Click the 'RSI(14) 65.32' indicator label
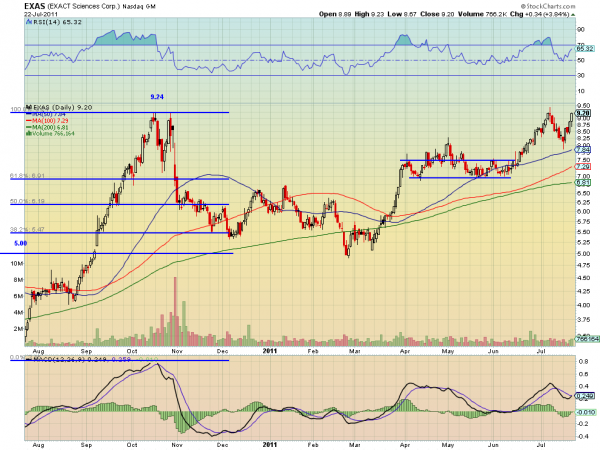The image size is (600, 450). [57, 22]
